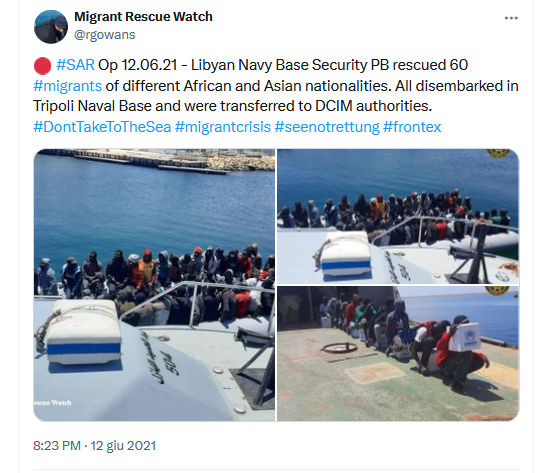Click the emblem badge on bottom-right photo
545x473 pixels.
tap(498, 291)
